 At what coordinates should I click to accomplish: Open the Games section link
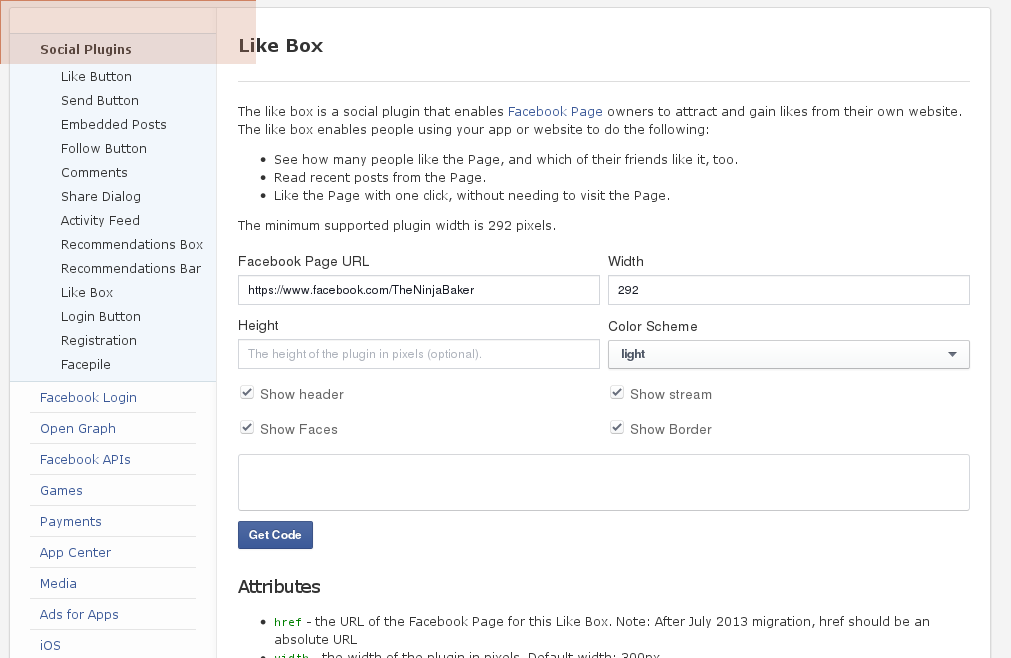pos(61,490)
